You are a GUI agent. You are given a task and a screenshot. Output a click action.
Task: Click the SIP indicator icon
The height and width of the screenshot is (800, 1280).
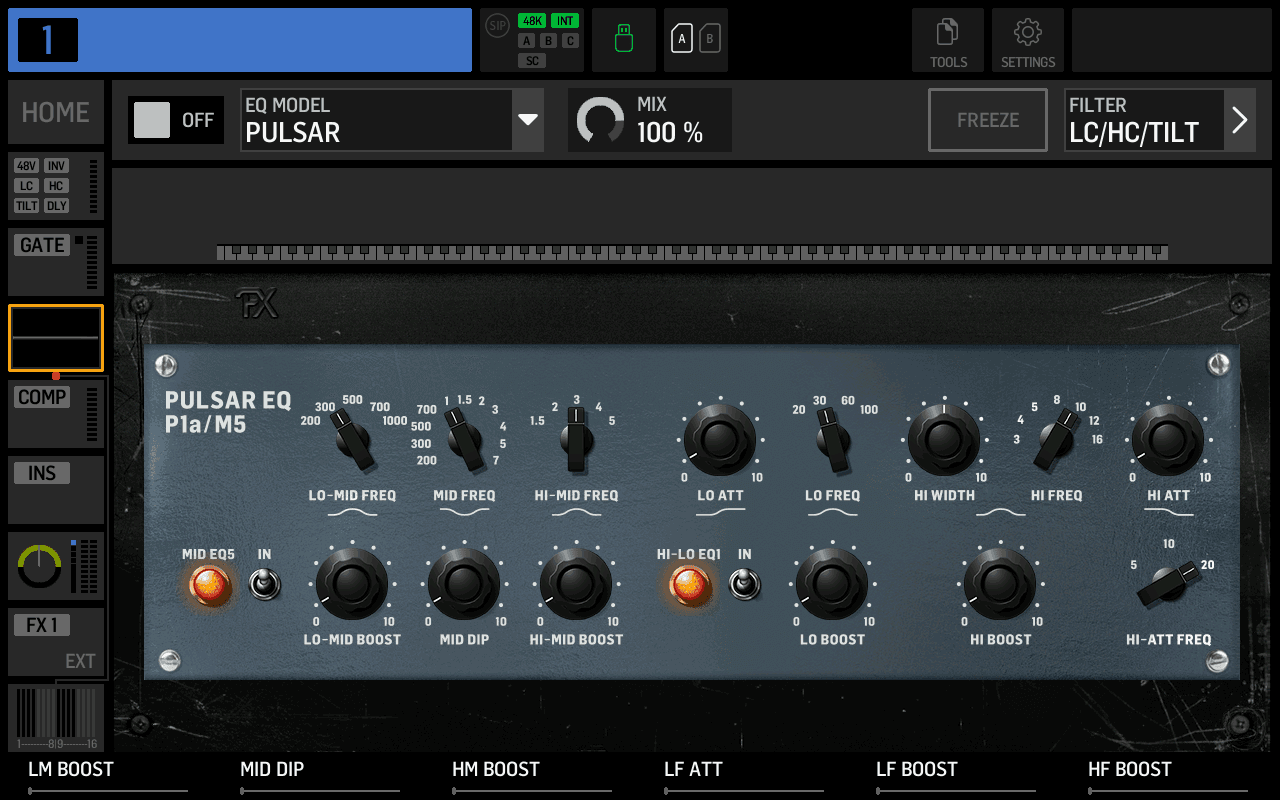click(498, 25)
